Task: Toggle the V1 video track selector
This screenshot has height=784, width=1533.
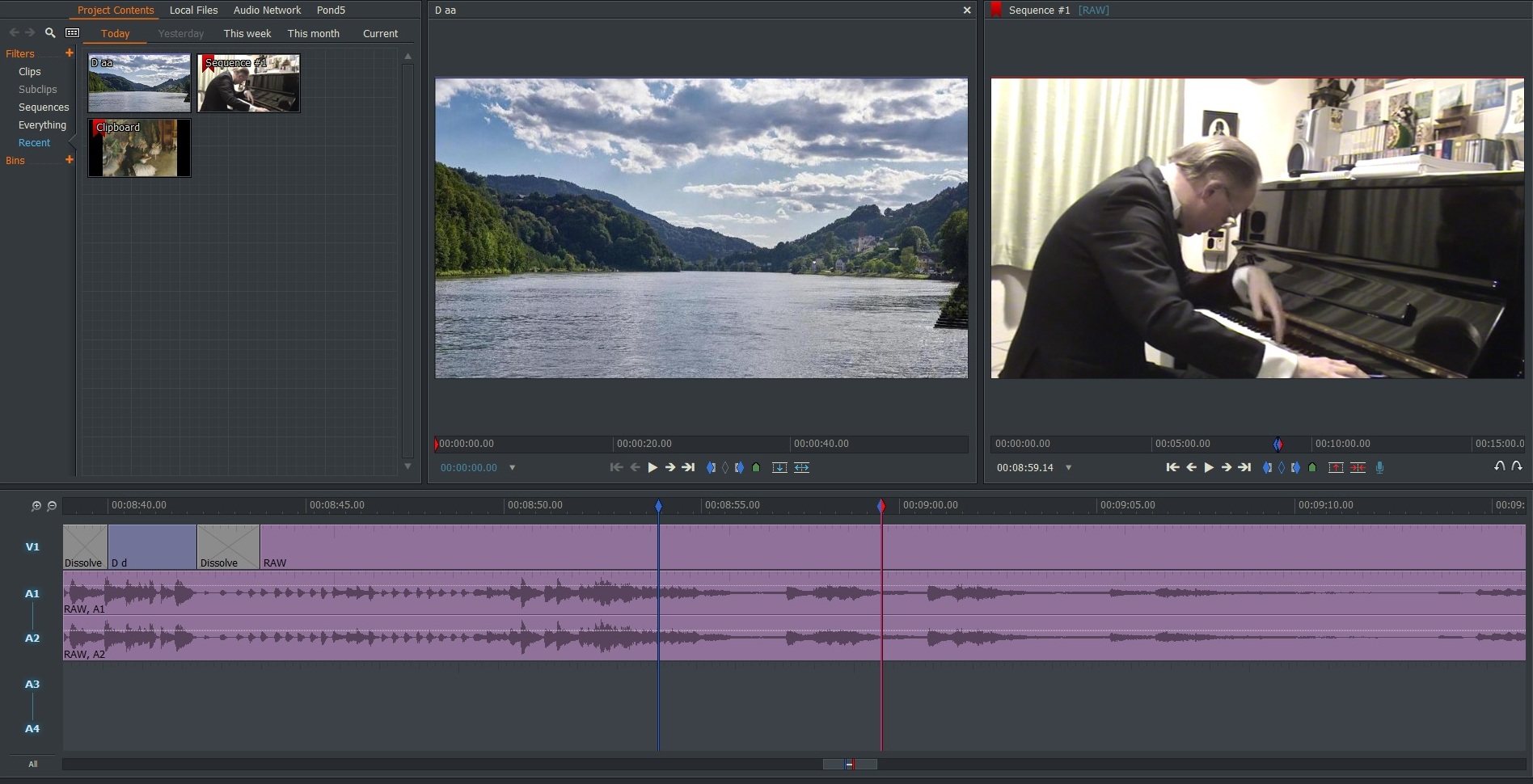Action: point(32,547)
